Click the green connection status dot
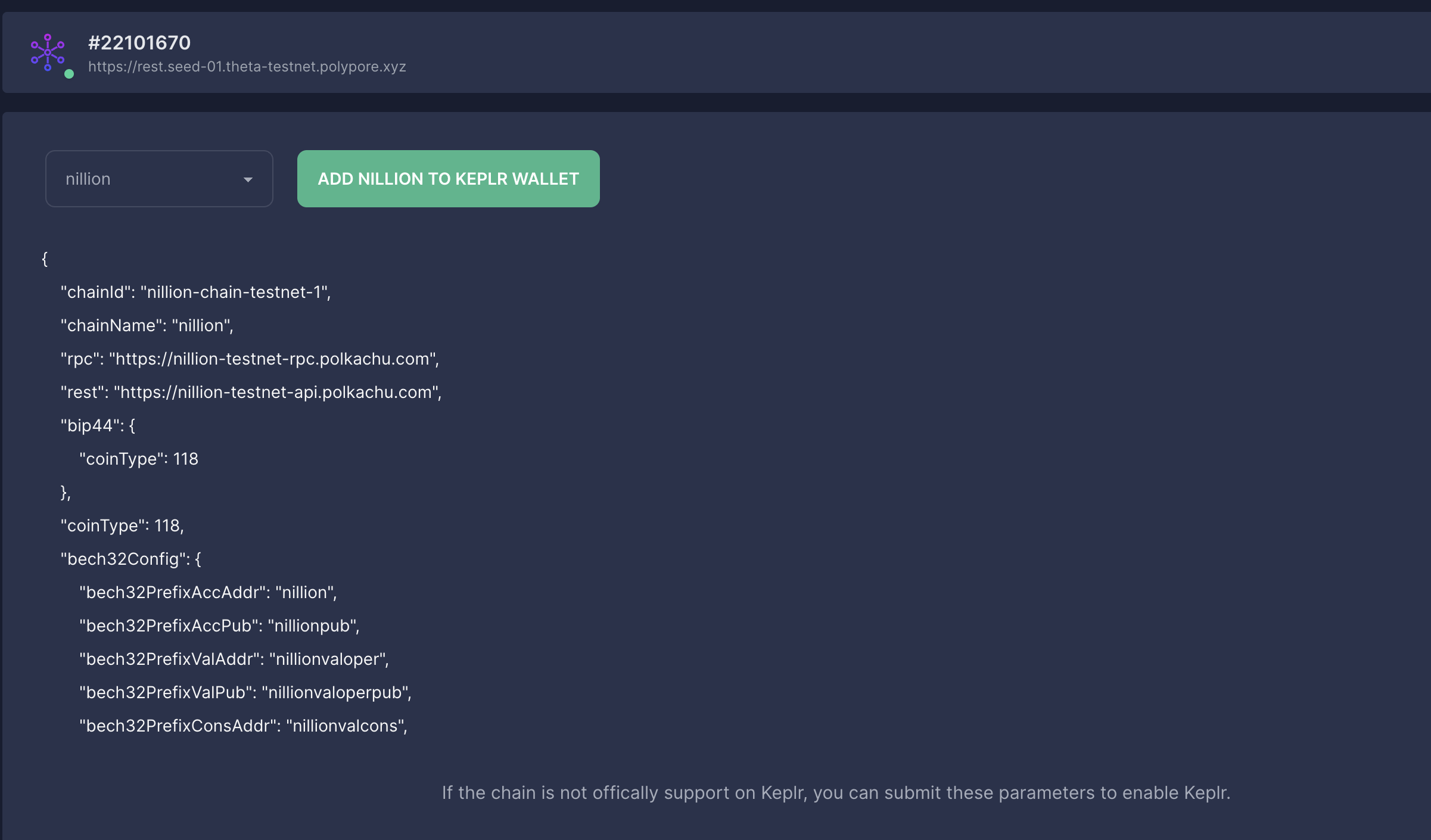 [x=69, y=74]
